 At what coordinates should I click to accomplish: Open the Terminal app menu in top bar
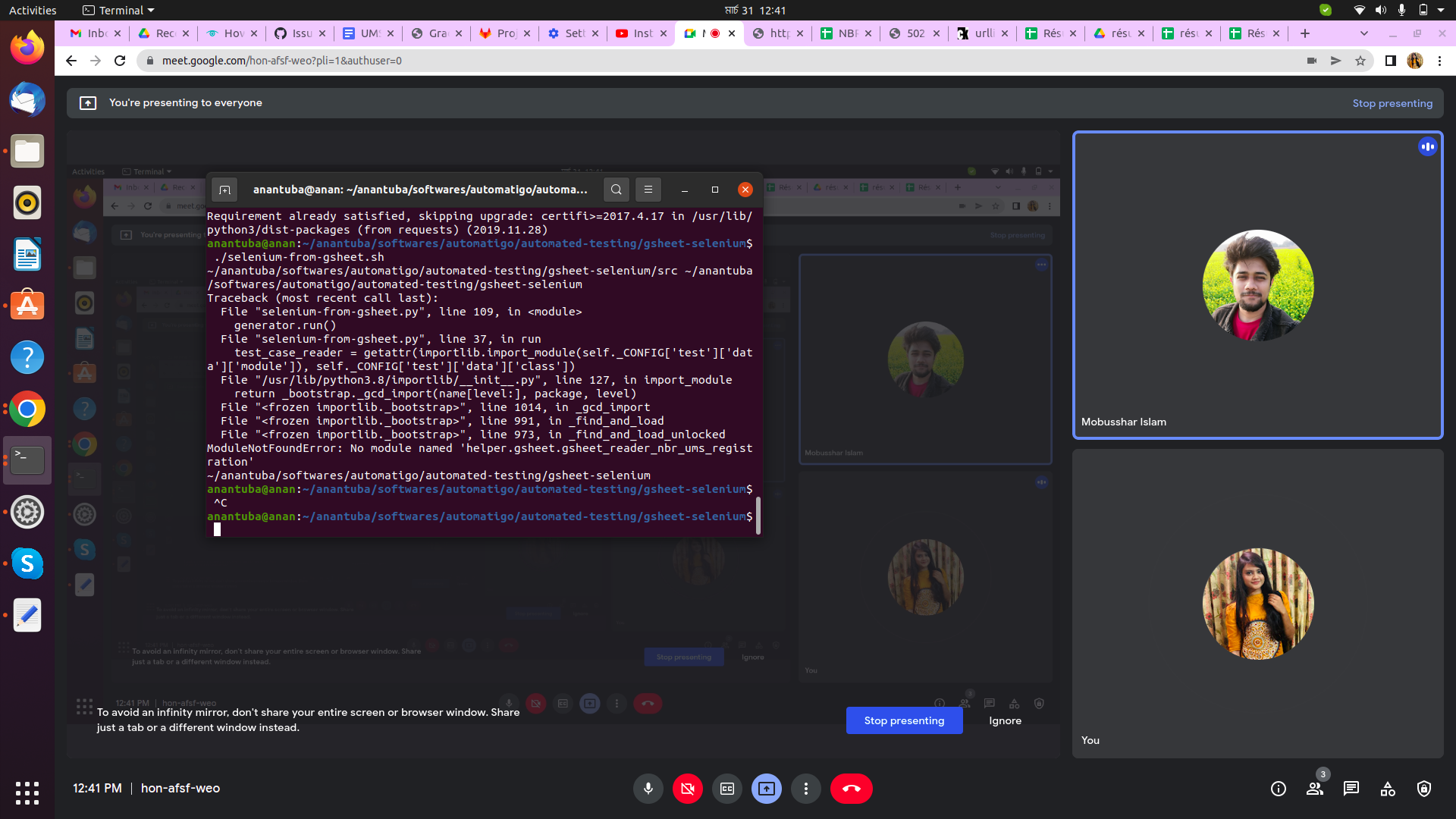click(x=118, y=10)
